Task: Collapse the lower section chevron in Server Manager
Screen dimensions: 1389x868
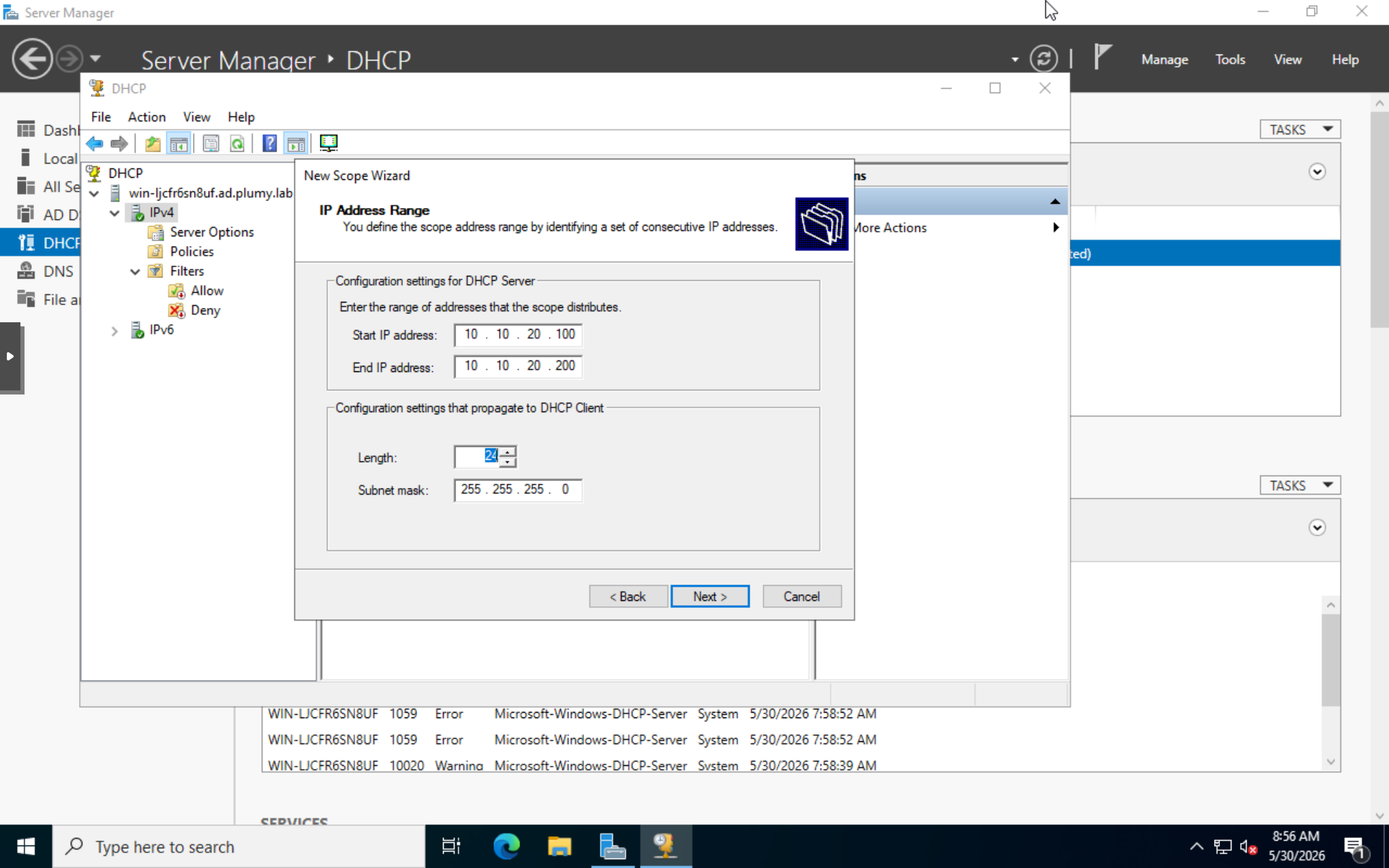Action: click(1317, 527)
